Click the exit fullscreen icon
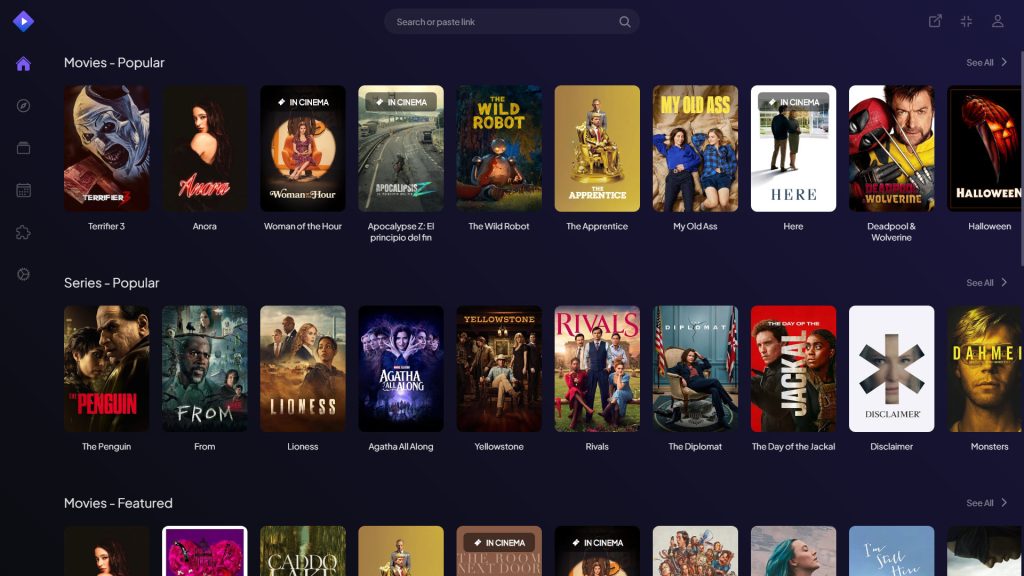 [x=967, y=21]
